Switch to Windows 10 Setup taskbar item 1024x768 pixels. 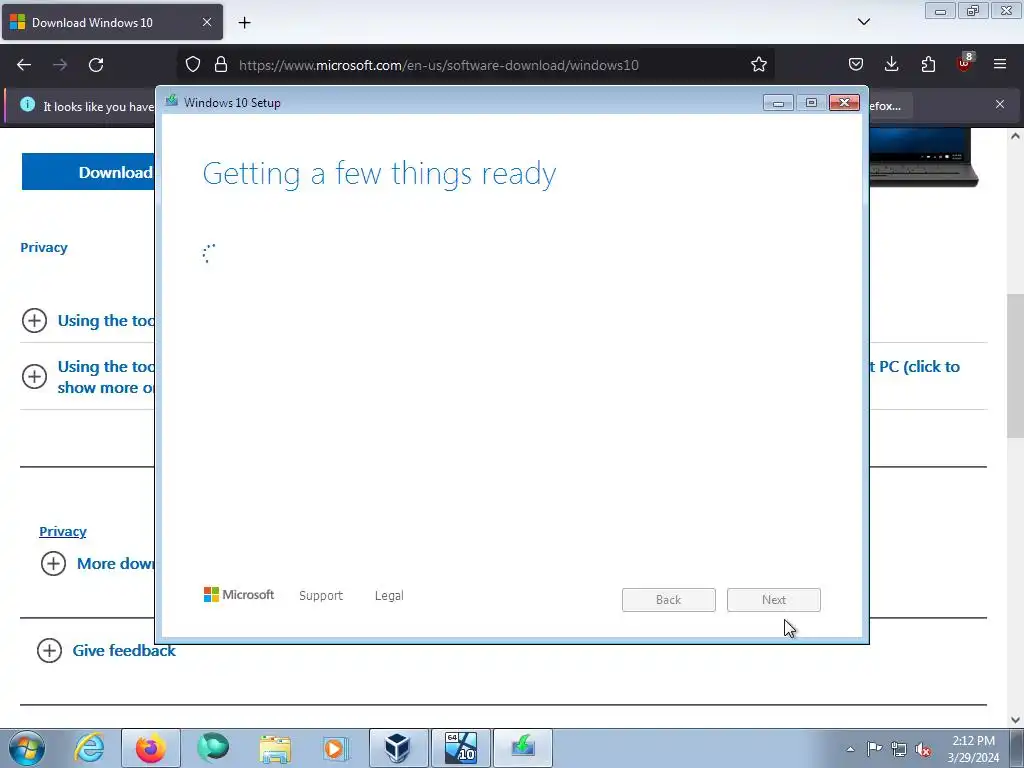[523, 748]
